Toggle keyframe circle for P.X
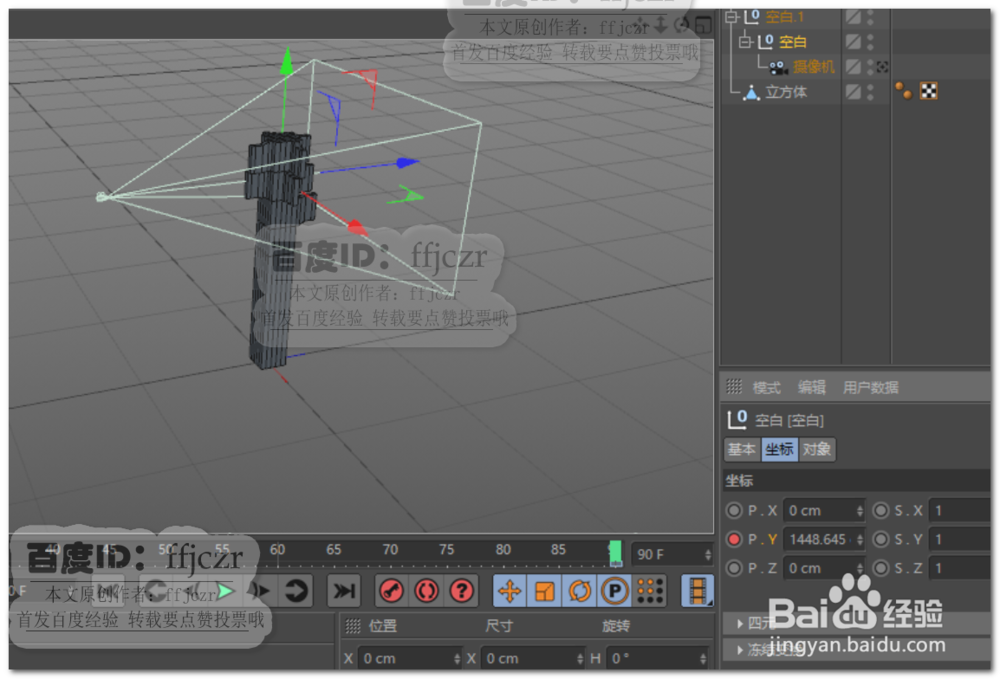The width and height of the screenshot is (1000, 679). coord(734,511)
